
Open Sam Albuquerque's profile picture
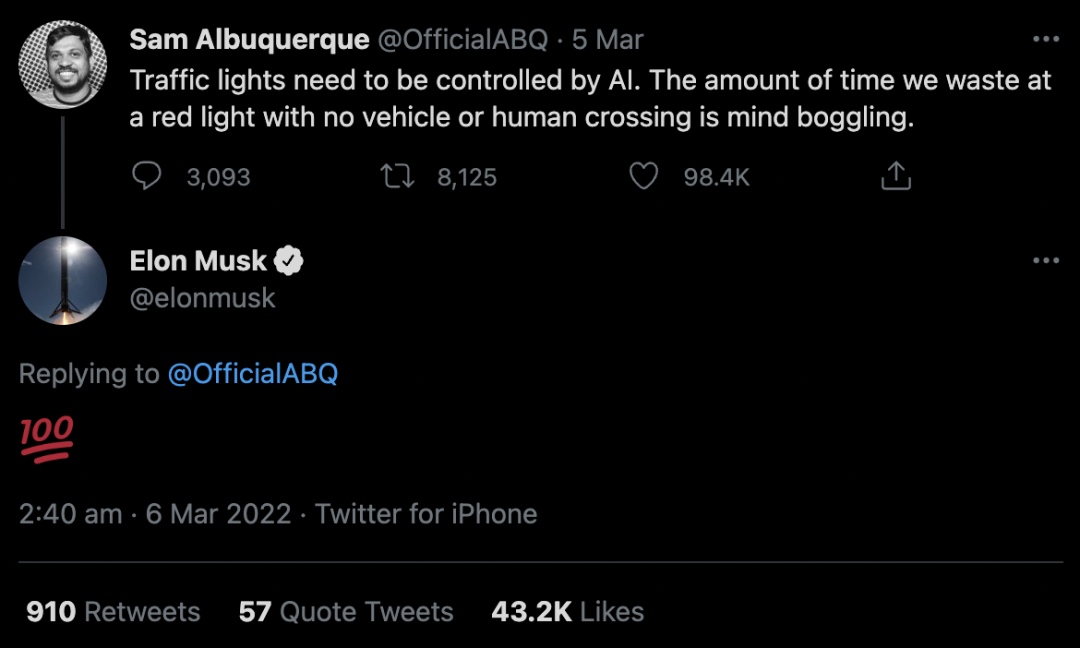click(63, 63)
